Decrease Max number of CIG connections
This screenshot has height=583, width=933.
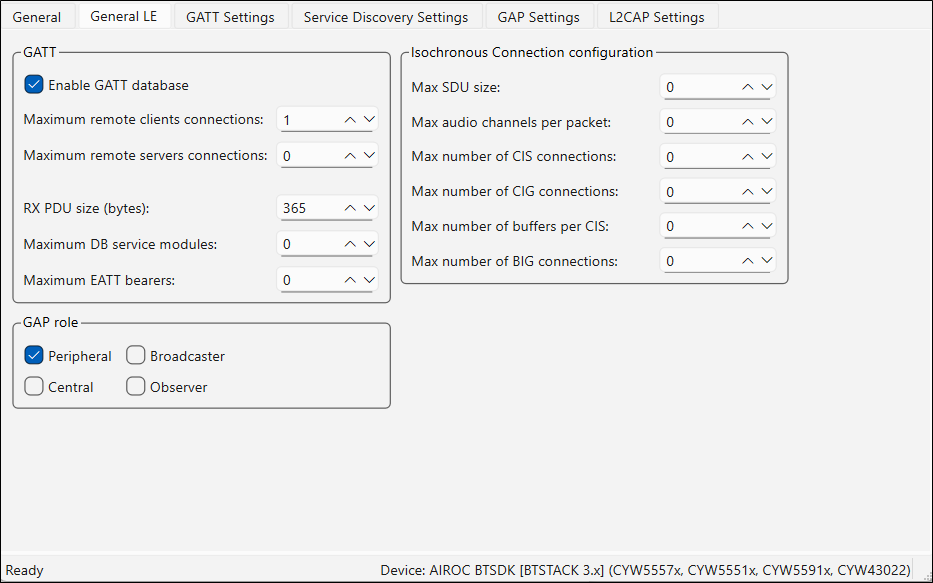pos(766,192)
